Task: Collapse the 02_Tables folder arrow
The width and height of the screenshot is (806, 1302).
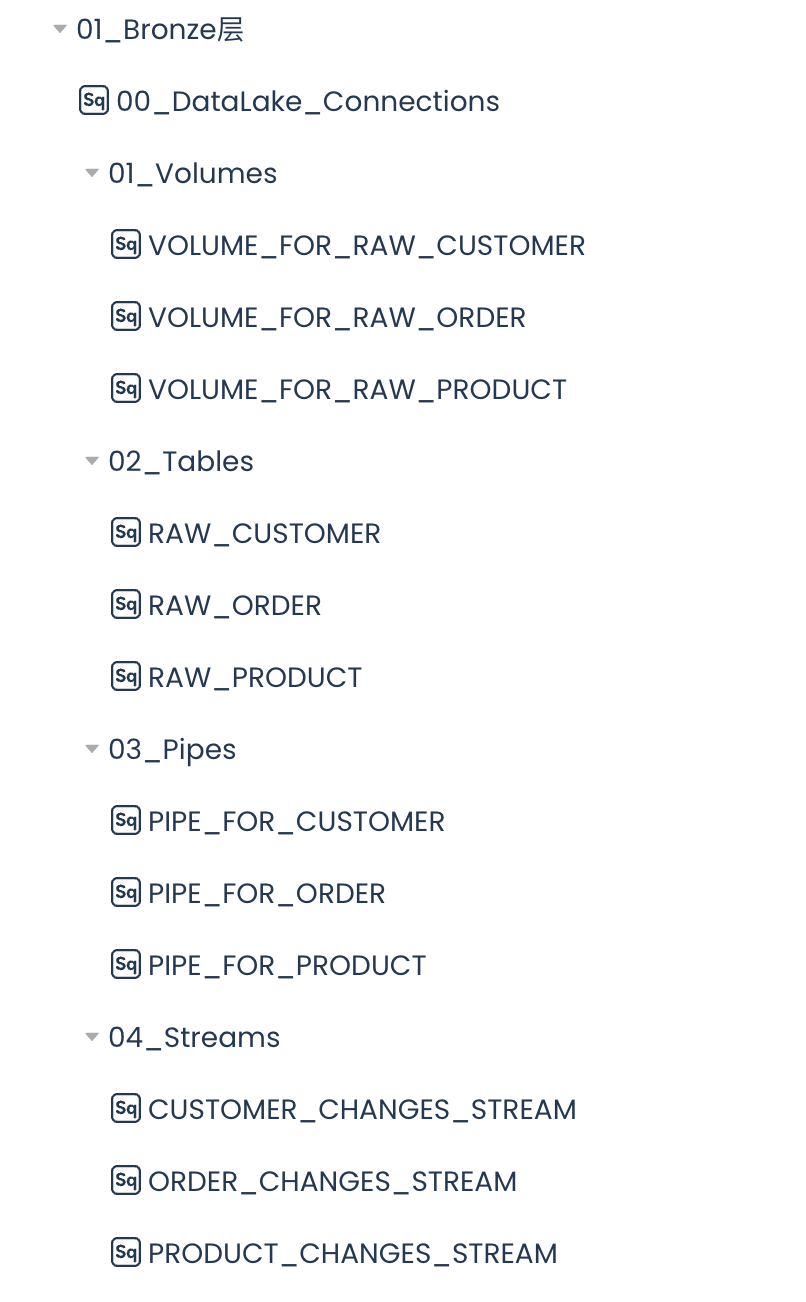Action: click(92, 462)
